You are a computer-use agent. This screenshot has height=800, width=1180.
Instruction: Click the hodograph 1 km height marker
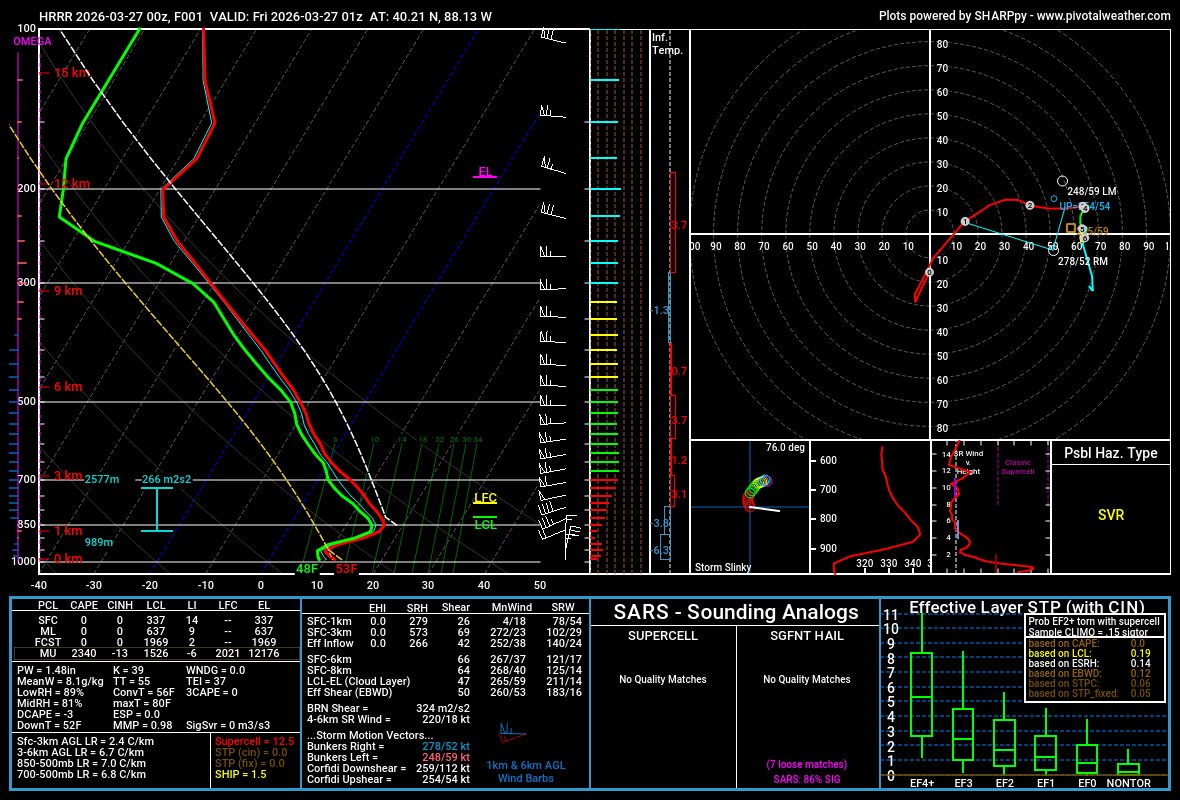(x=965, y=222)
